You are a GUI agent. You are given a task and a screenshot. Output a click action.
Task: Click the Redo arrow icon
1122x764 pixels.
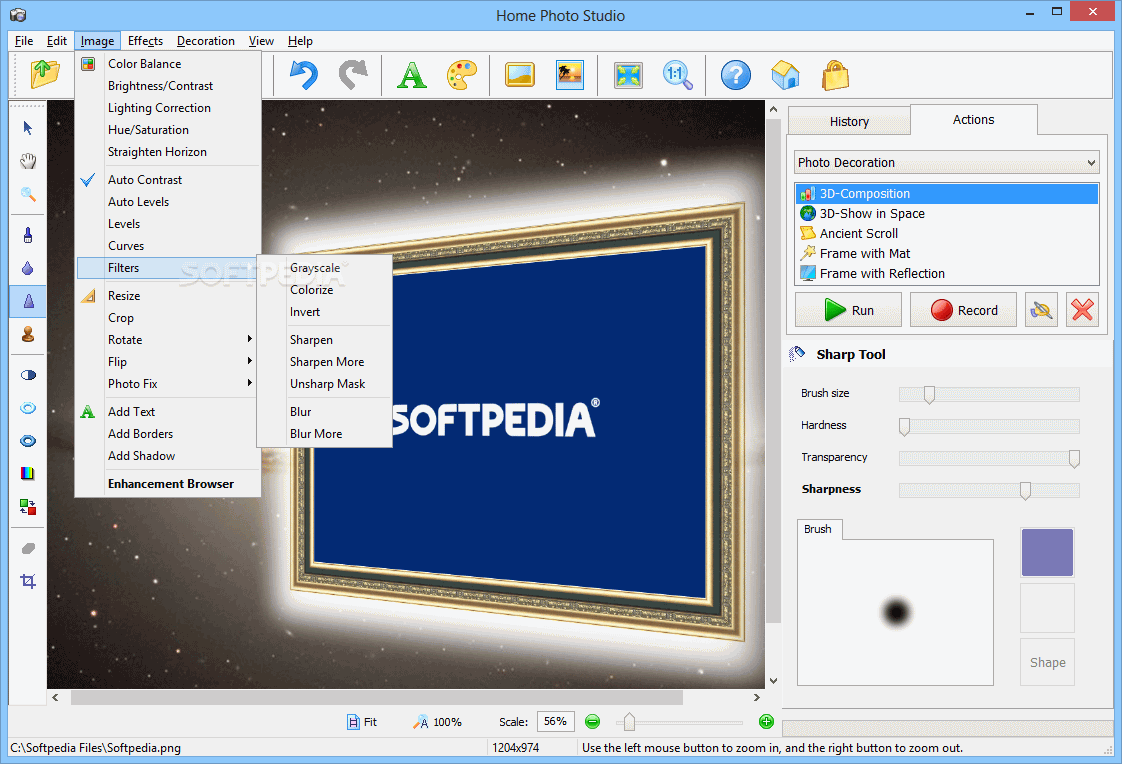(x=353, y=74)
